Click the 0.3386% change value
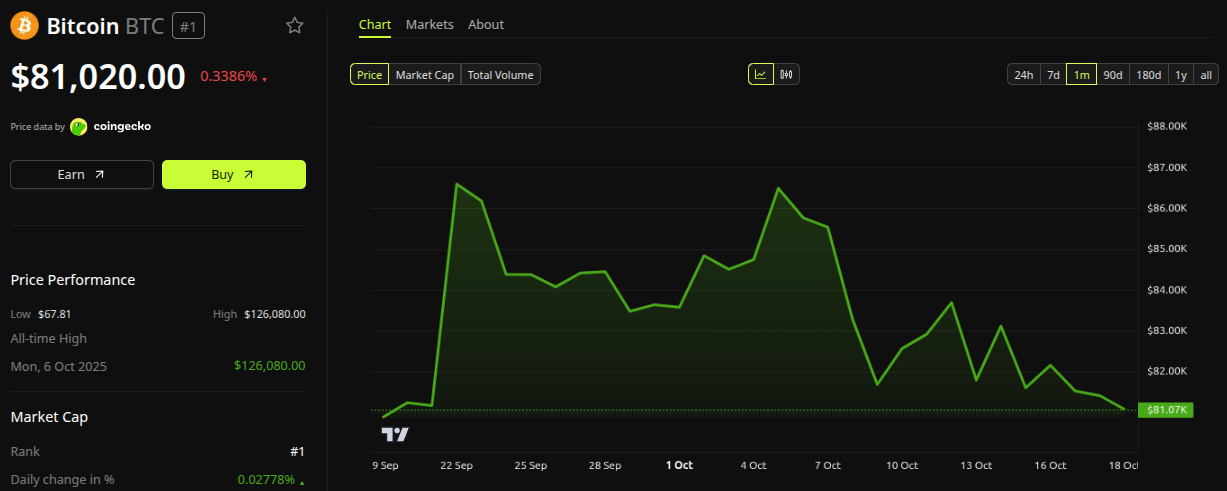1227x491 pixels. pyautogui.click(x=229, y=76)
